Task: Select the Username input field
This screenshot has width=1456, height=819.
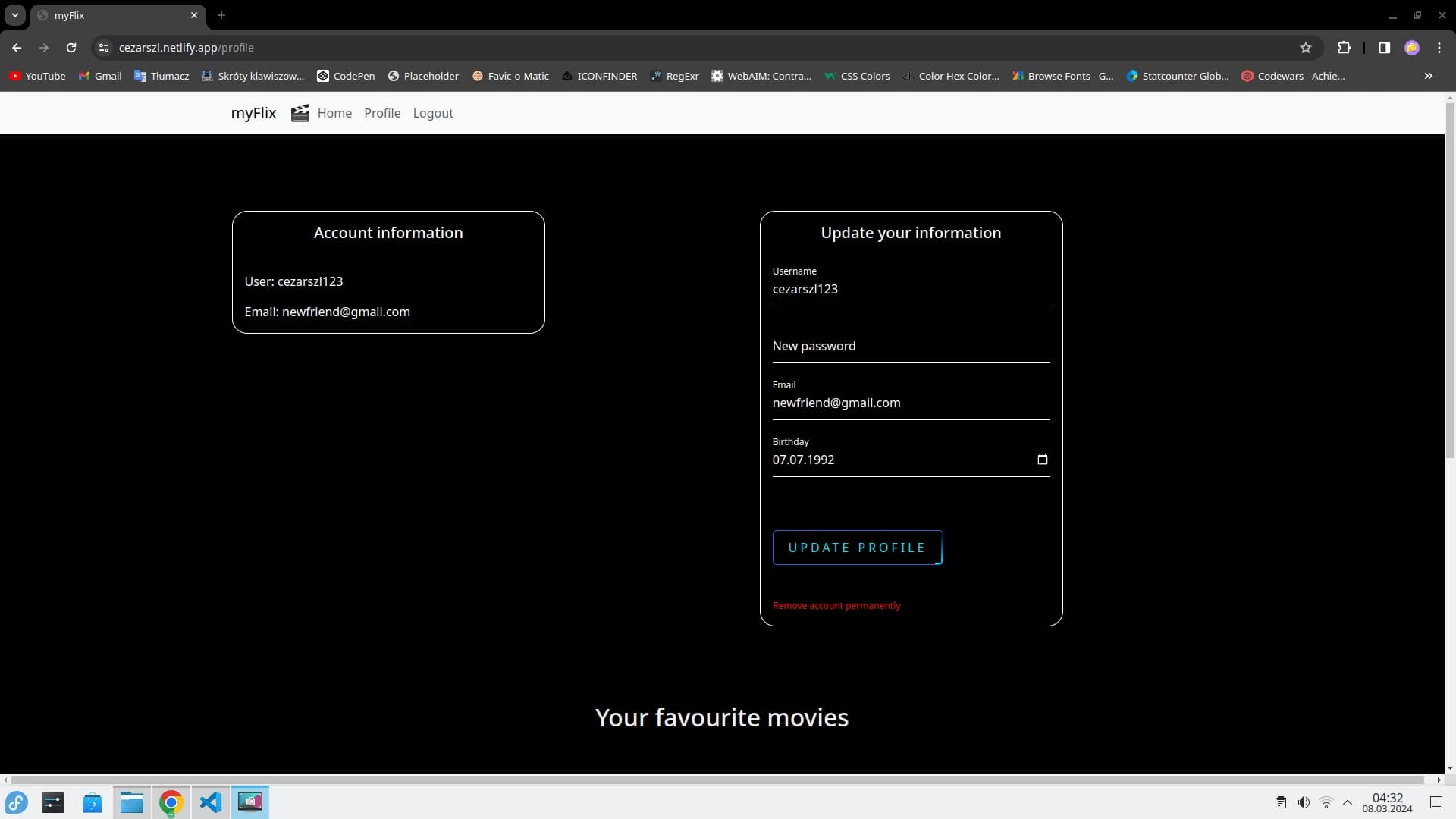Action: [910, 289]
